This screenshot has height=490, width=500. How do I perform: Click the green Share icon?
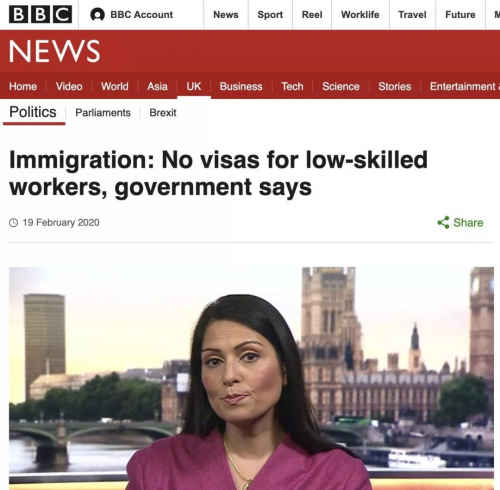point(443,222)
